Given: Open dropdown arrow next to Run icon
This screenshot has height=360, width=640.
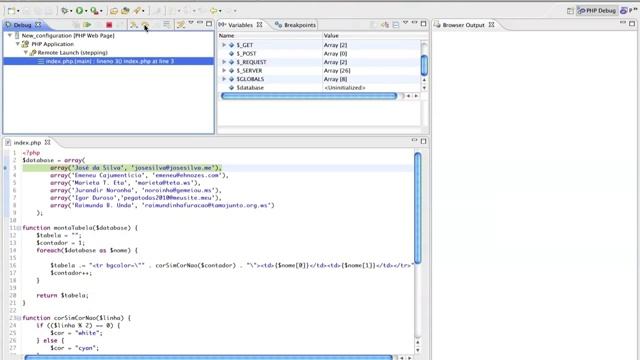Looking at the screenshot, I should coord(86,11).
